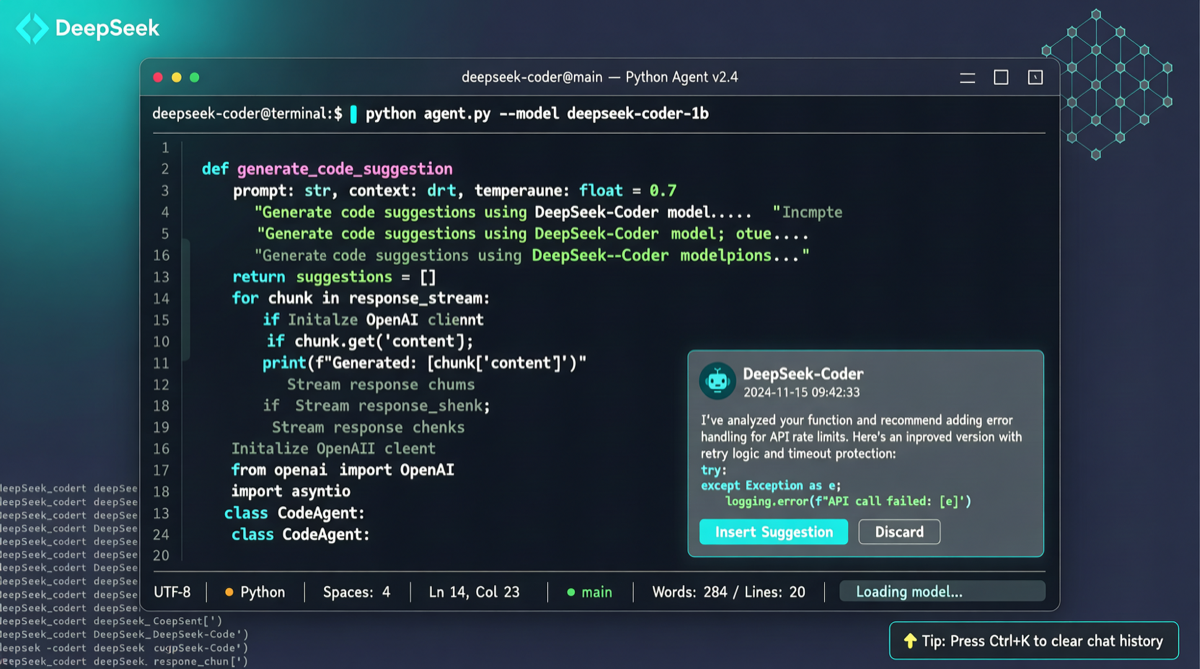This screenshot has height=669, width=1200.
Task: Click the deepseek-coder@terminal:$ prompt
Action: [x=247, y=114]
